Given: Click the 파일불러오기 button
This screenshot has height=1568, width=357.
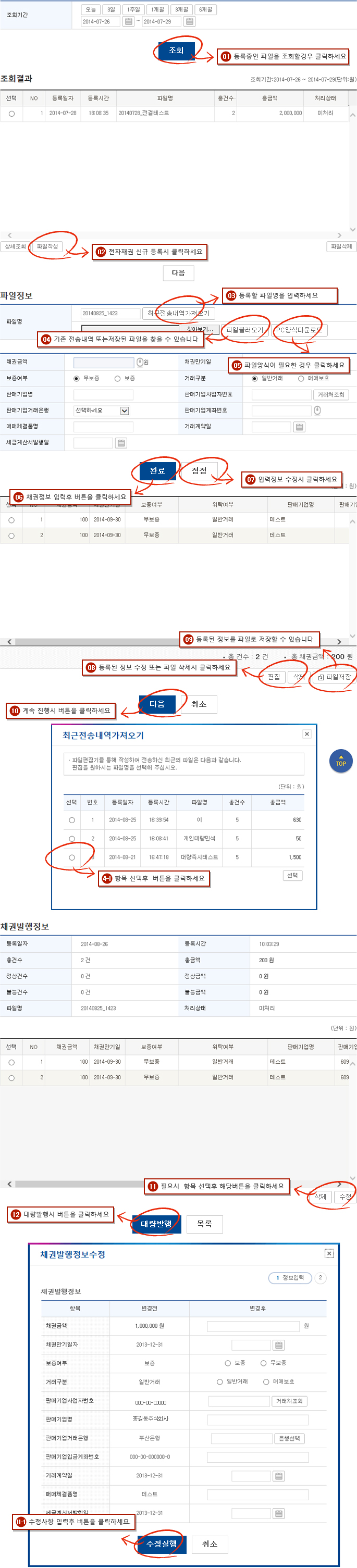Looking at the screenshot, I should [244, 330].
